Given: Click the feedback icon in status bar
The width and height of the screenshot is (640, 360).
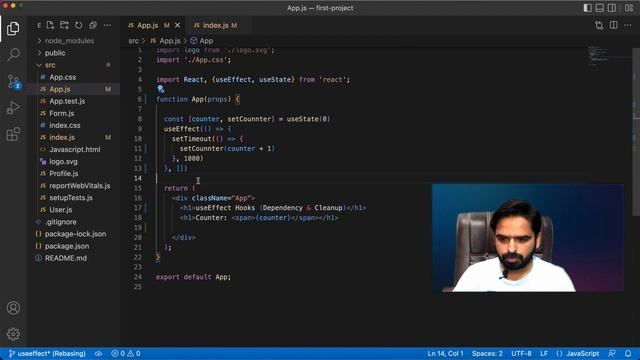Looking at the screenshot, I should (612, 353).
